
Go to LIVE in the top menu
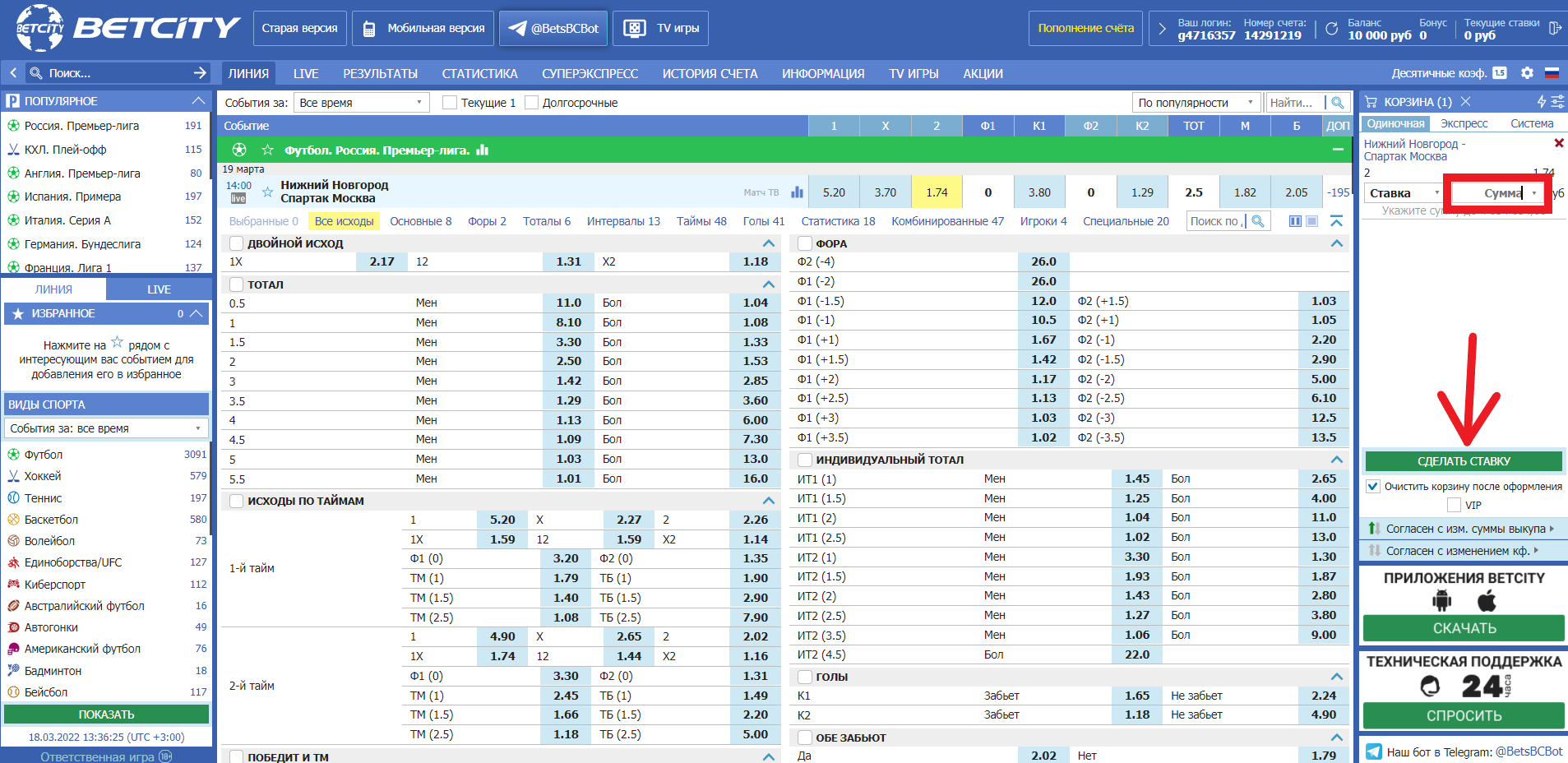tap(306, 73)
